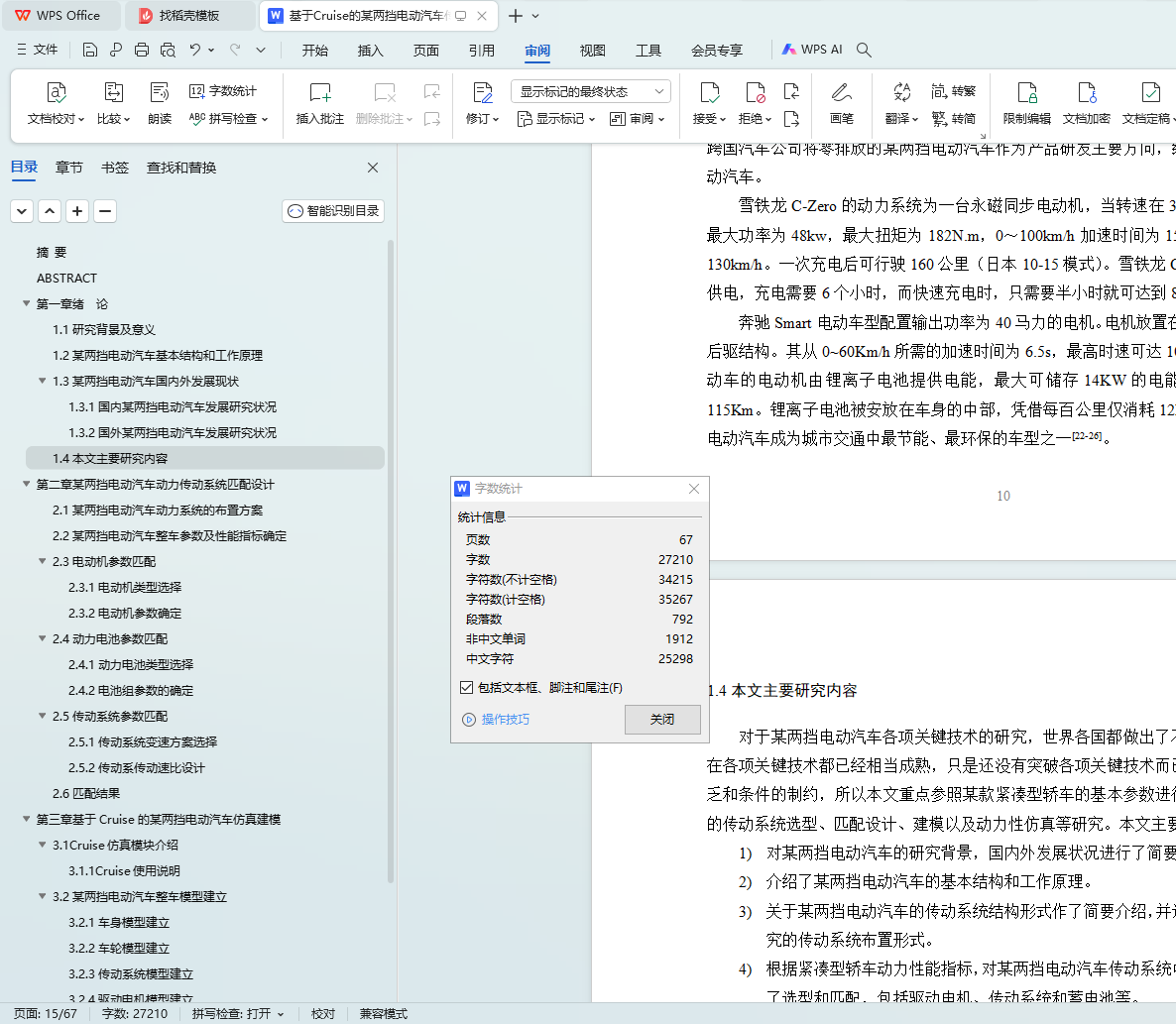Click 智能识别目录 smart outline detection
1176x1024 pixels.
click(334, 210)
